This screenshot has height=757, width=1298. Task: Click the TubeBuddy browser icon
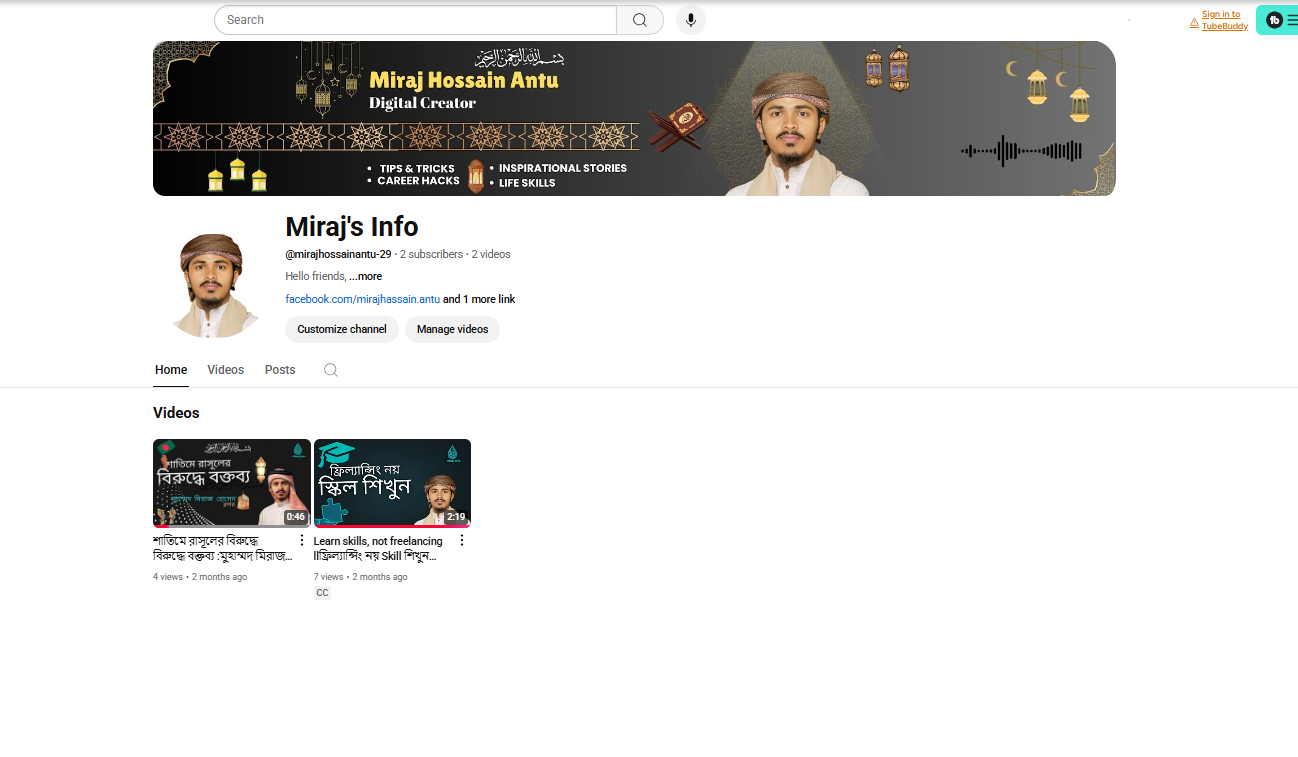click(1274, 20)
